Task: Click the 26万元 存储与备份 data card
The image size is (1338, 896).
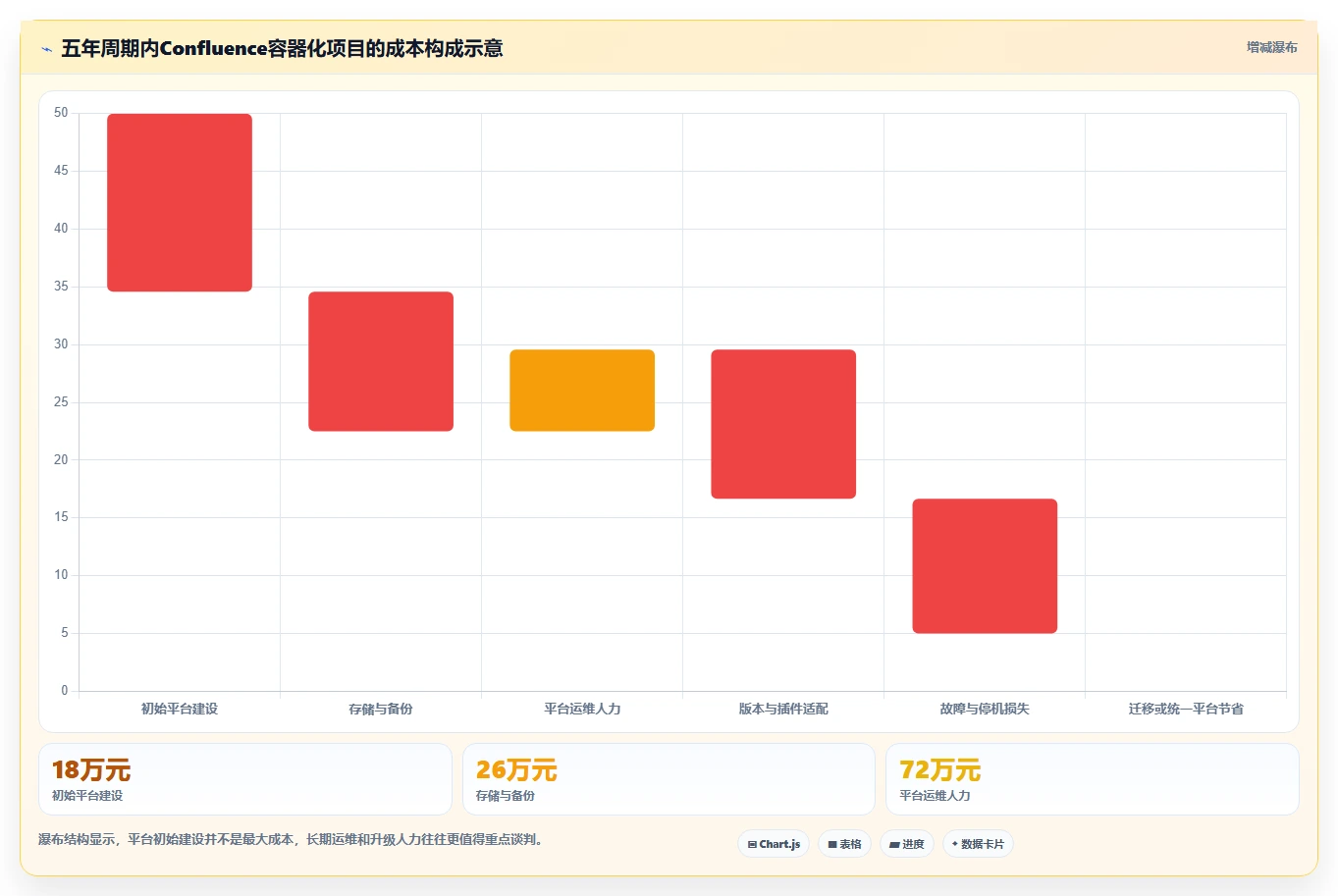Action: coord(669,779)
